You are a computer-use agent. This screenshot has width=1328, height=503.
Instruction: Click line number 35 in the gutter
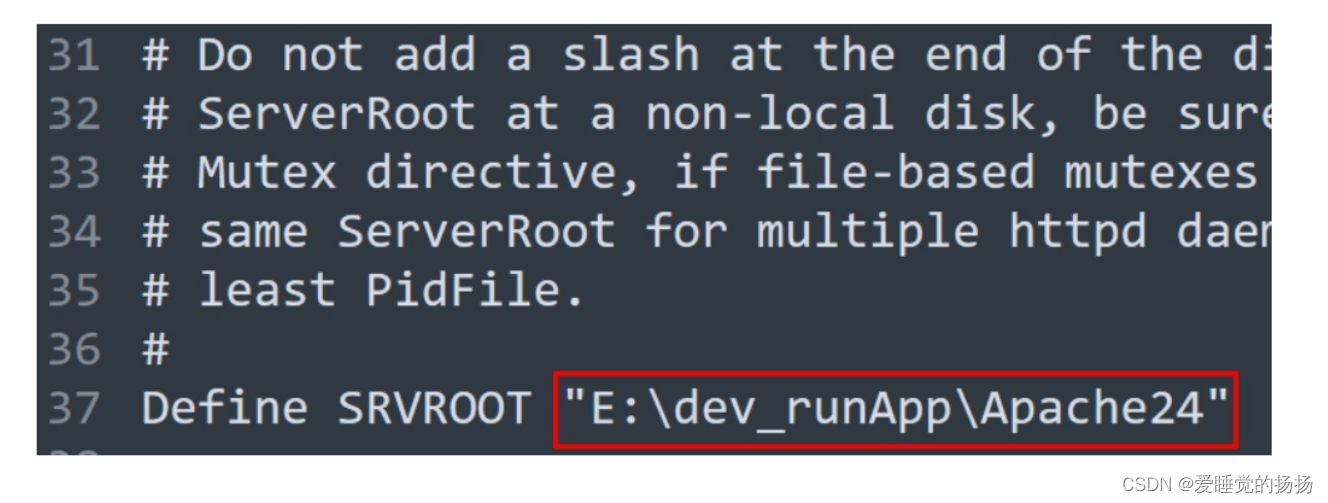click(x=74, y=291)
